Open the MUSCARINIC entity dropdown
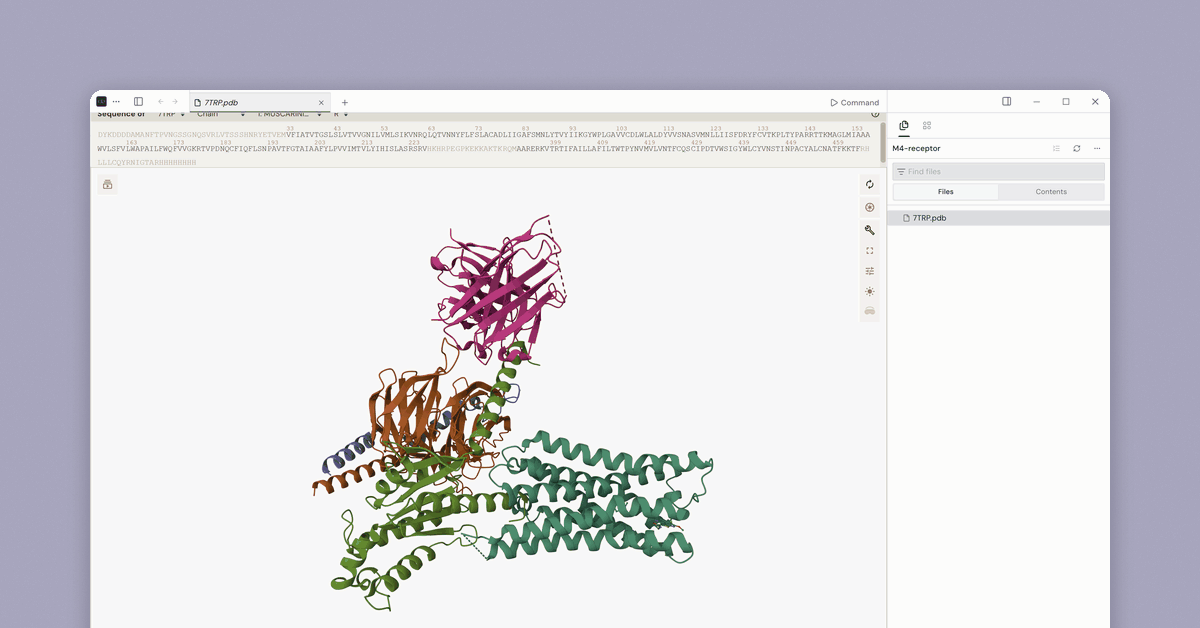The width and height of the screenshot is (1200, 628). (290, 115)
